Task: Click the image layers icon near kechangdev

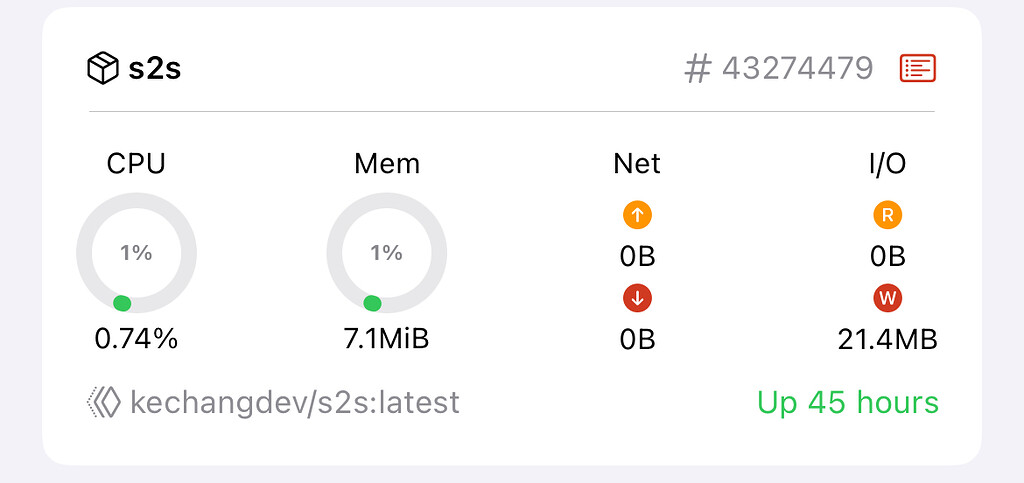Action: (x=104, y=403)
